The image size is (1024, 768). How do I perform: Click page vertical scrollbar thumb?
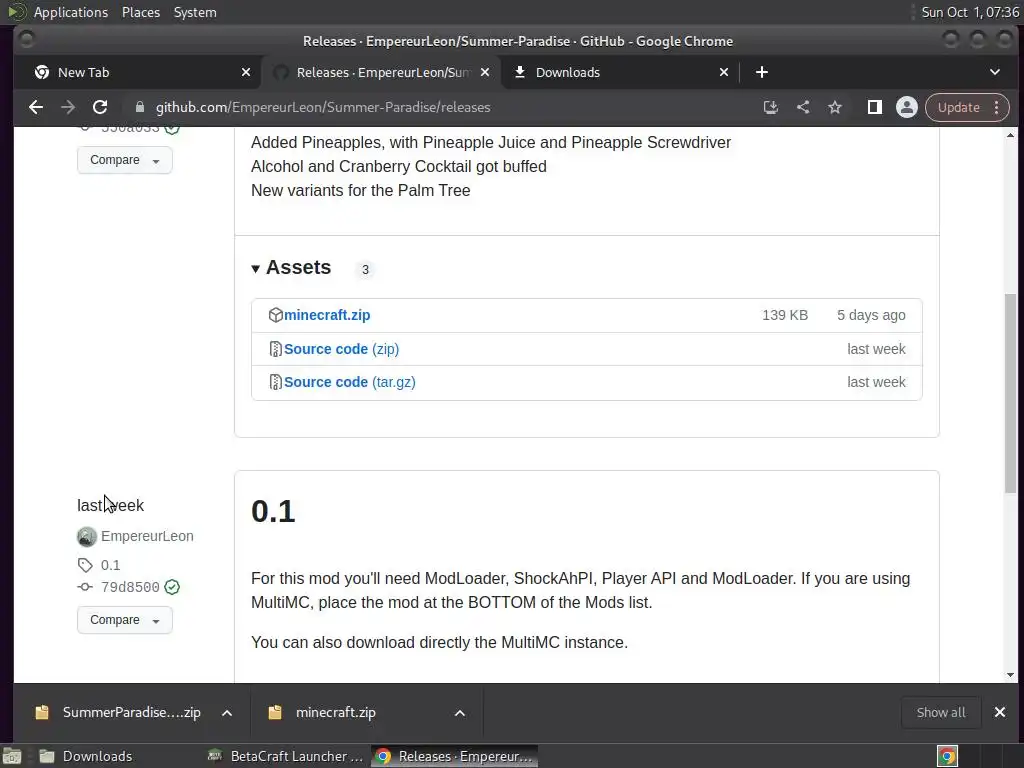[1010, 393]
